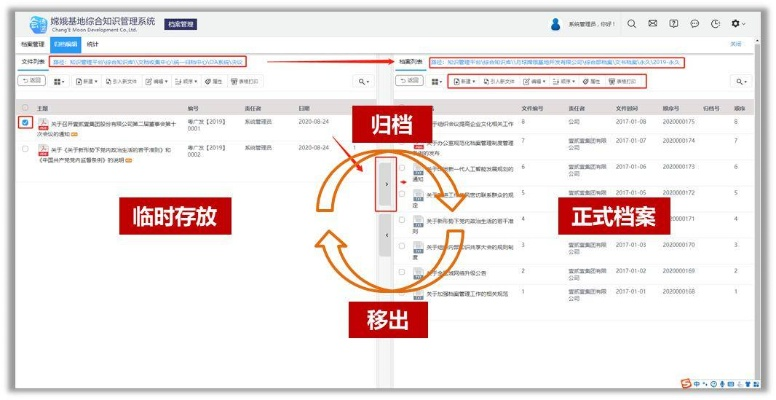Click the left-arrow move-out button between the panels
The image size is (776, 400).
click(x=386, y=235)
